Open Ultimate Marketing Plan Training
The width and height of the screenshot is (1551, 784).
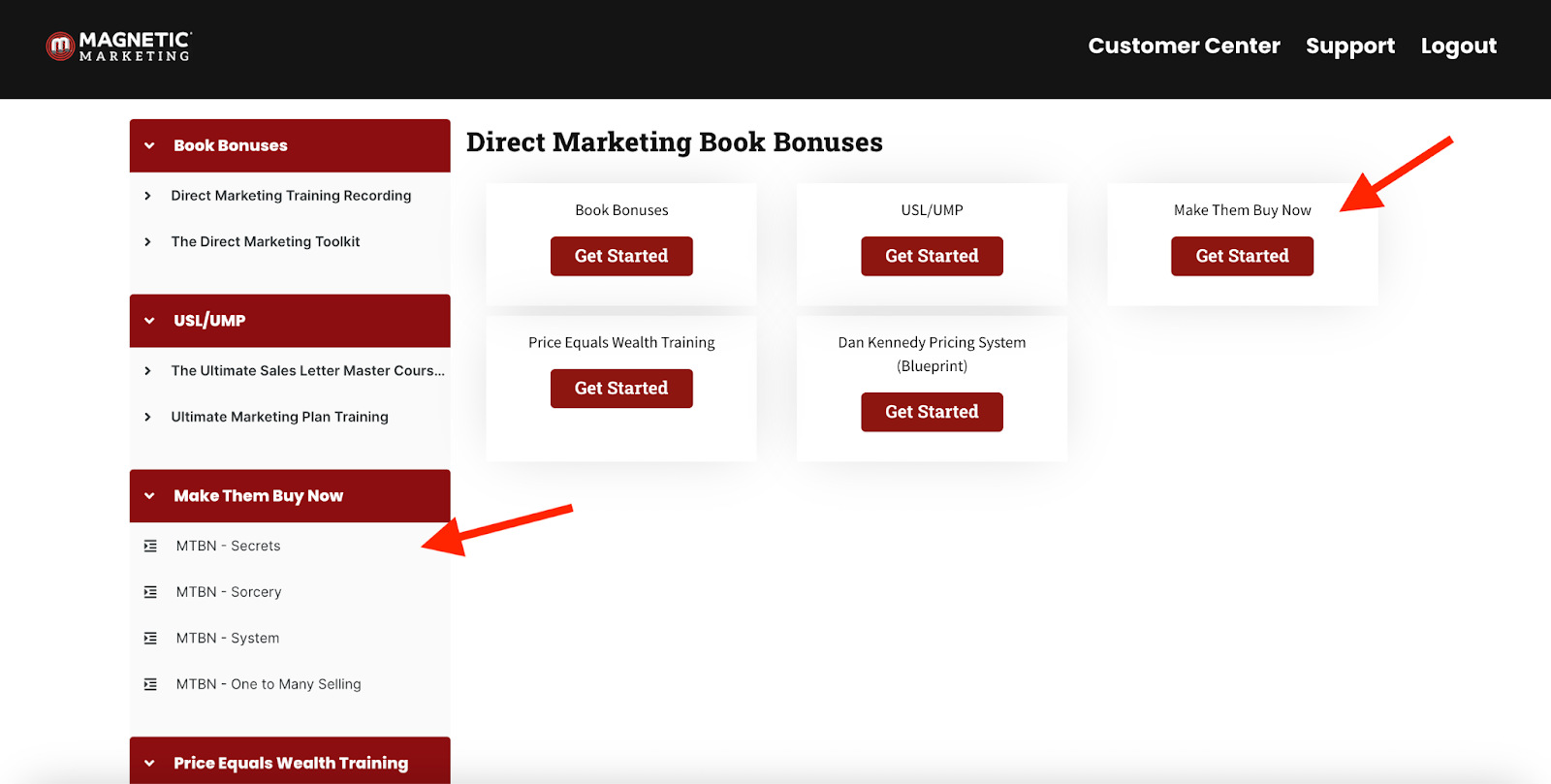click(x=279, y=417)
